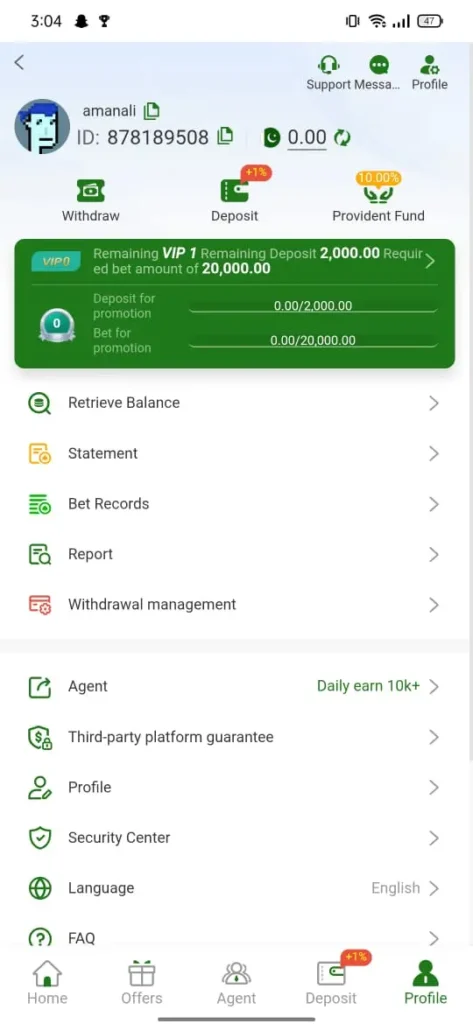This screenshot has width=473, height=1024.
Task: Open Security Center
Action: pyautogui.click(x=236, y=838)
